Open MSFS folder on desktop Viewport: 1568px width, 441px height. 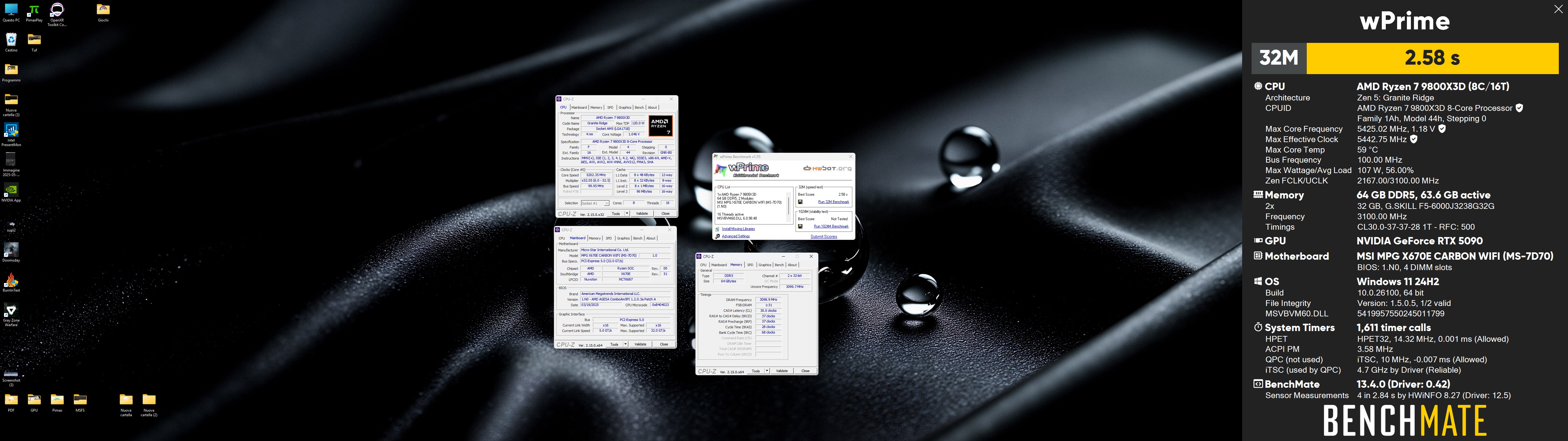pyautogui.click(x=80, y=403)
